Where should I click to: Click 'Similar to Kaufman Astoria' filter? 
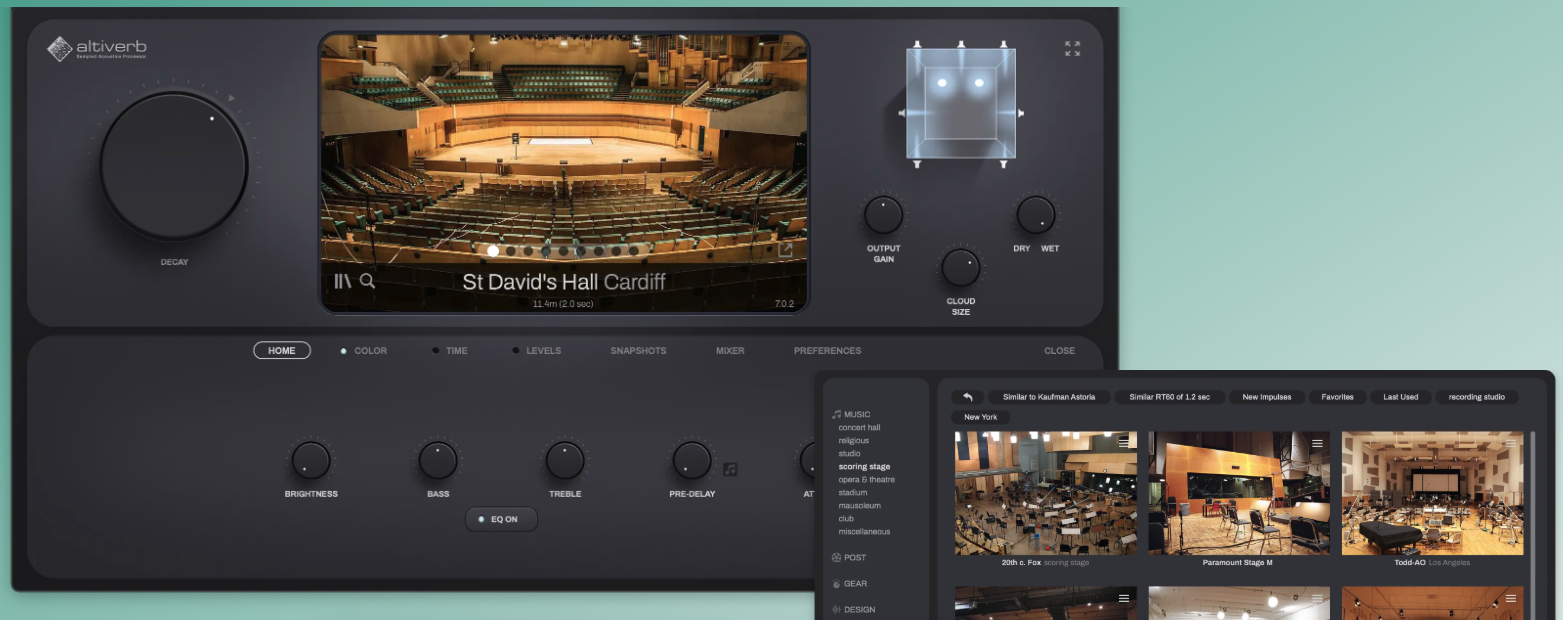point(1049,397)
